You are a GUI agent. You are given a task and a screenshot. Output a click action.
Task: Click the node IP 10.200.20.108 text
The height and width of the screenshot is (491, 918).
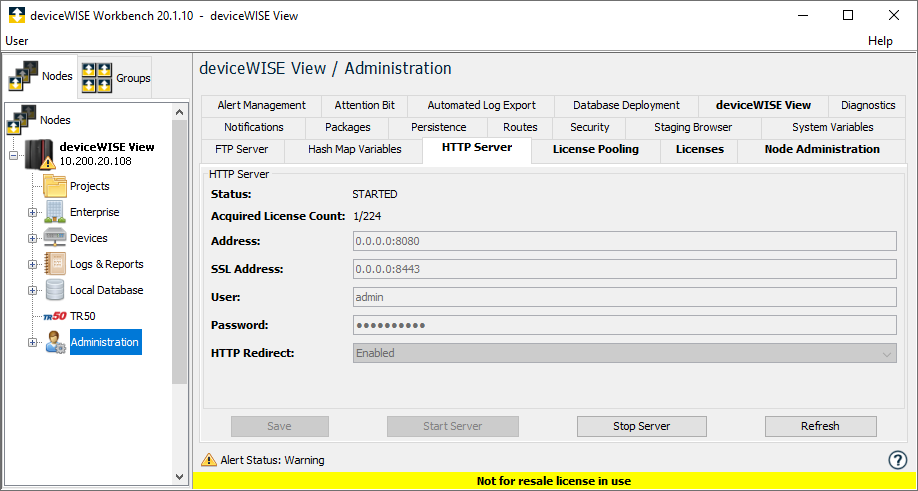coord(95,162)
